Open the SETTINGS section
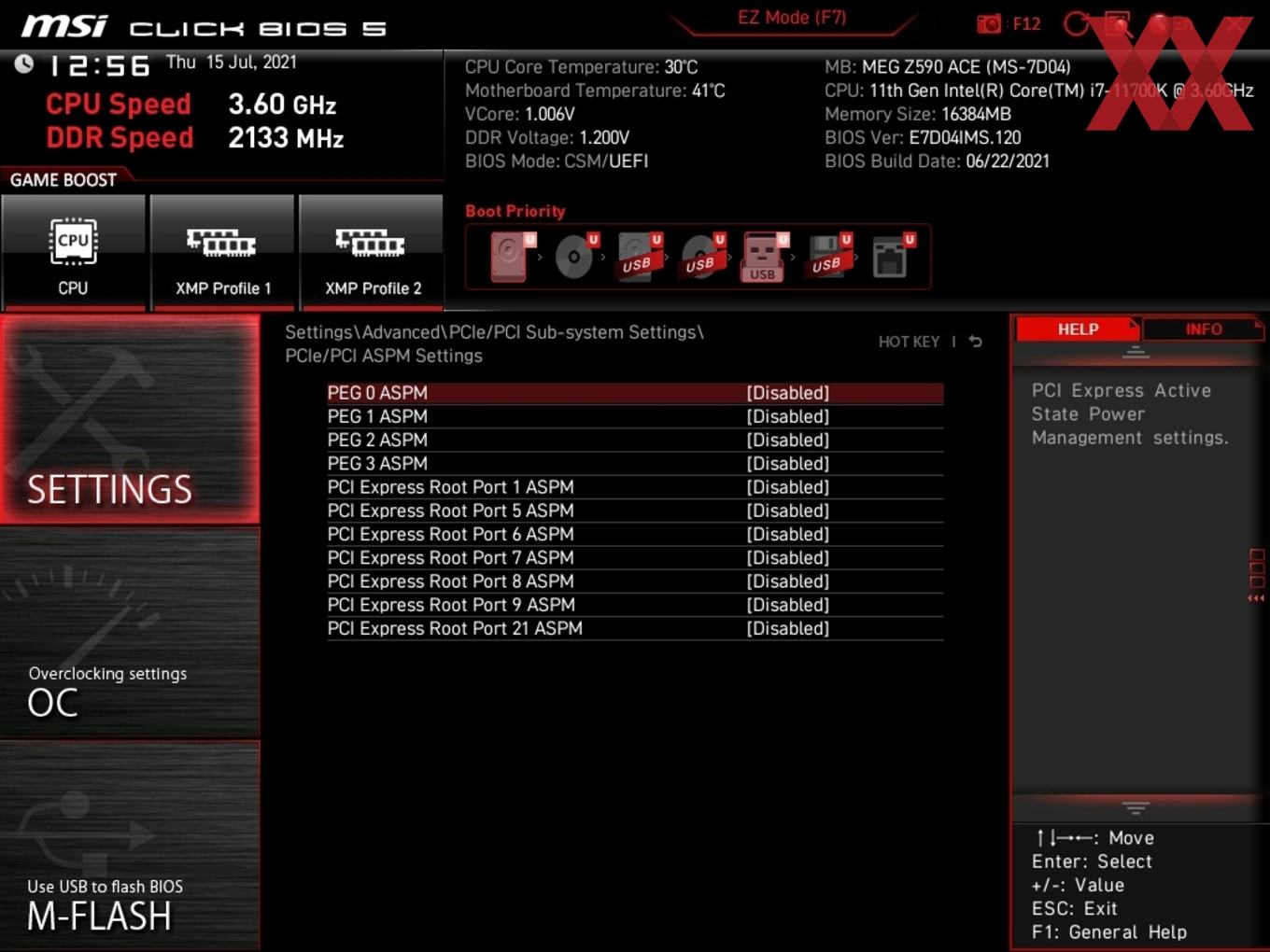The image size is (1270, 952). [x=130, y=419]
